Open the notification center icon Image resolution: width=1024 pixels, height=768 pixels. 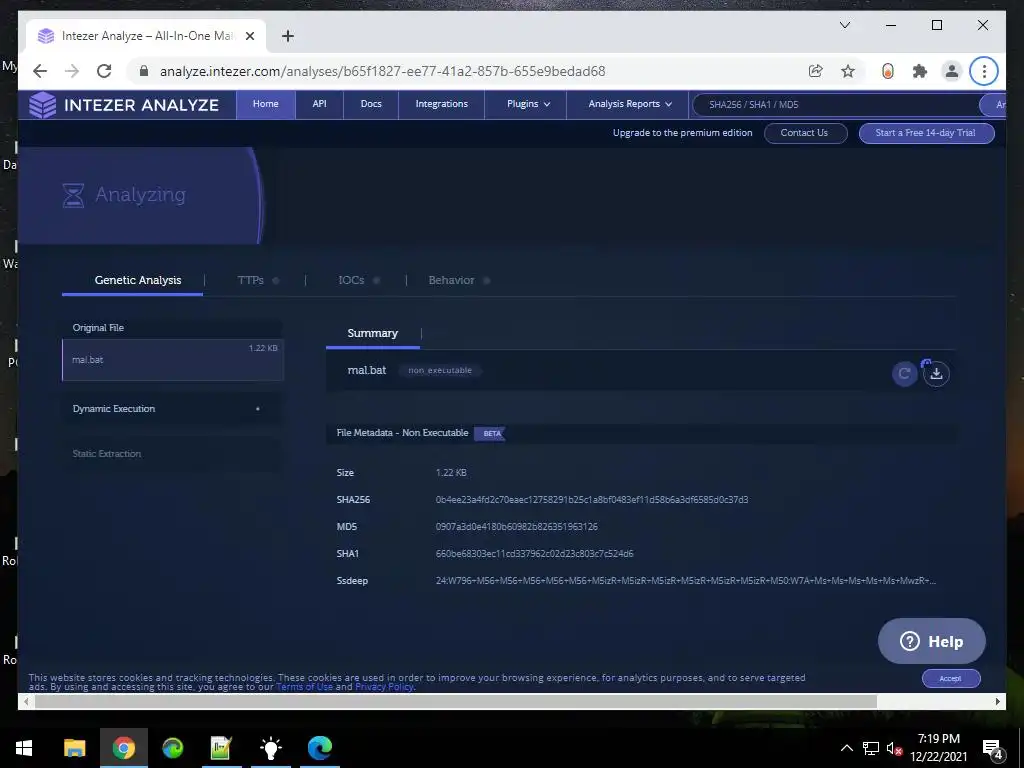(992, 749)
